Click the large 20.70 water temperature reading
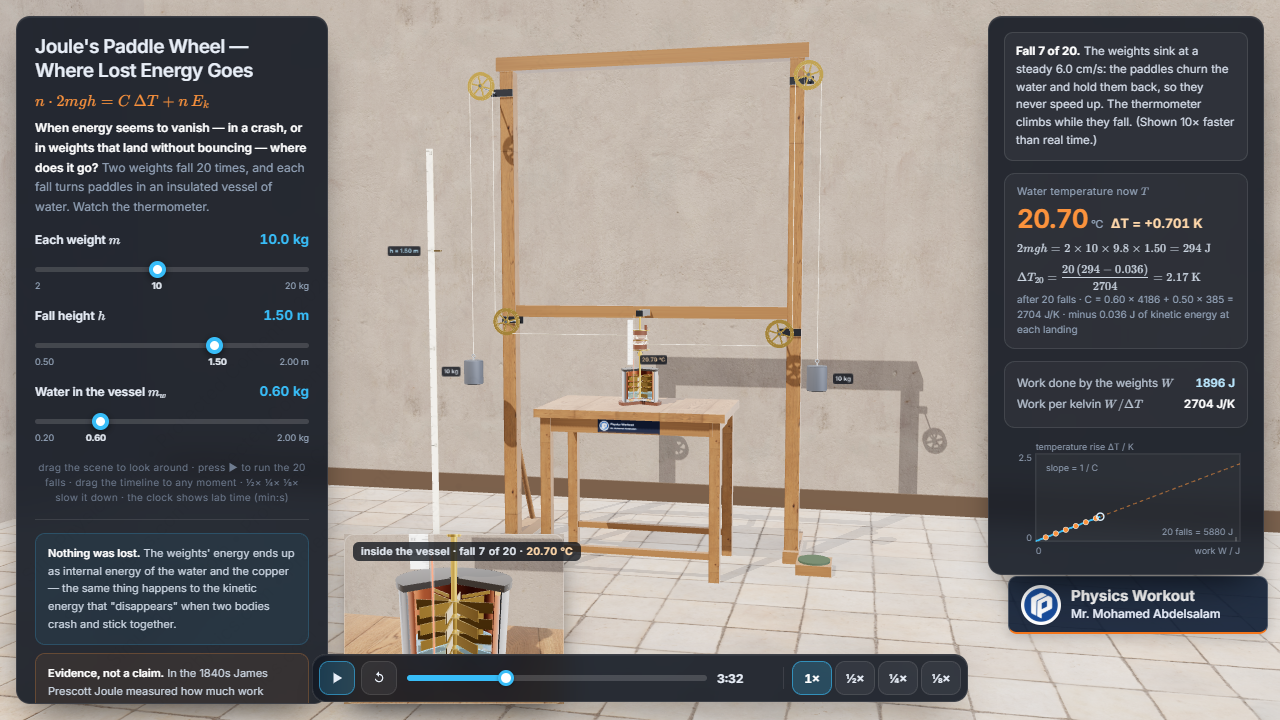 (1052, 219)
